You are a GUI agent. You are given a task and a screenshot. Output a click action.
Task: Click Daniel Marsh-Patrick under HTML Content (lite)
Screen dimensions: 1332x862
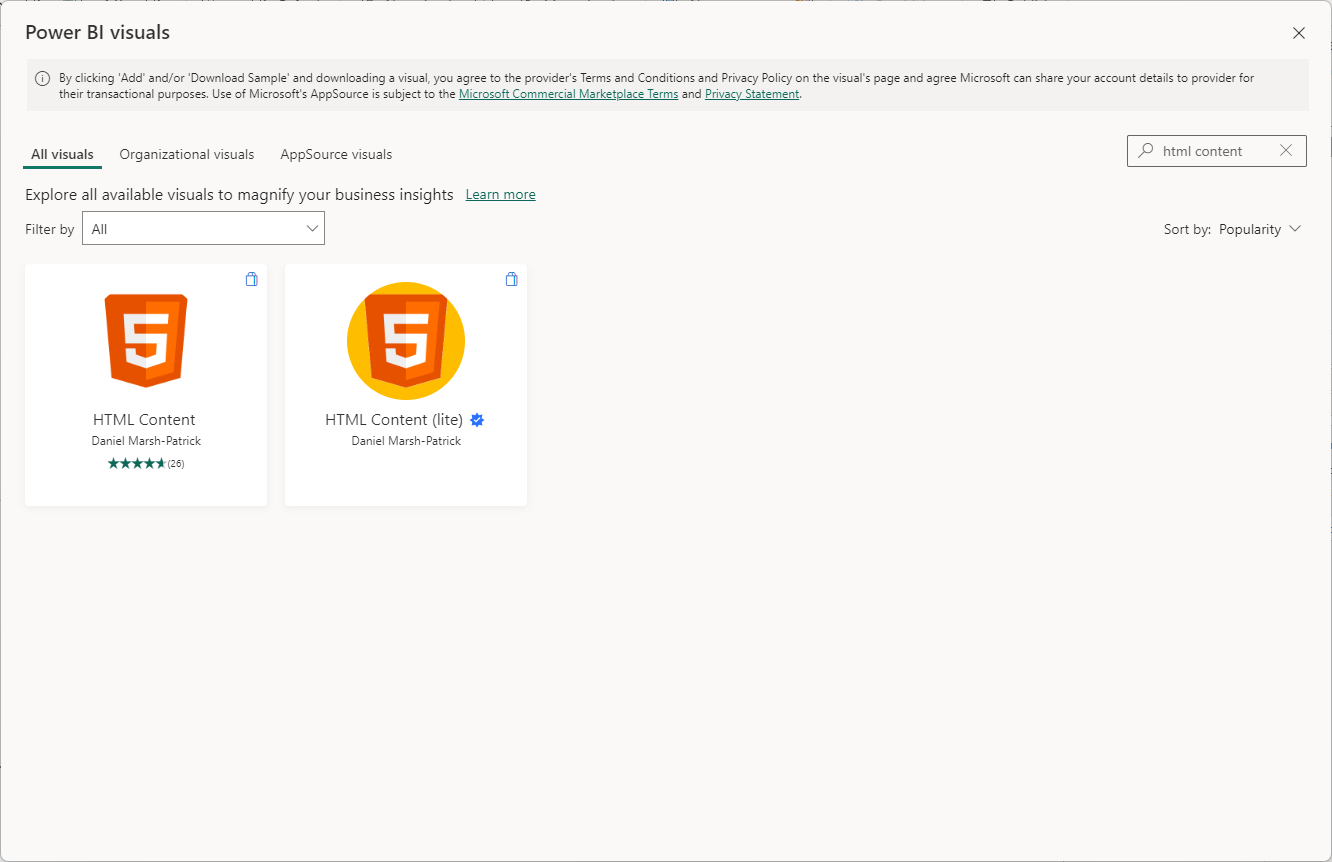406,441
